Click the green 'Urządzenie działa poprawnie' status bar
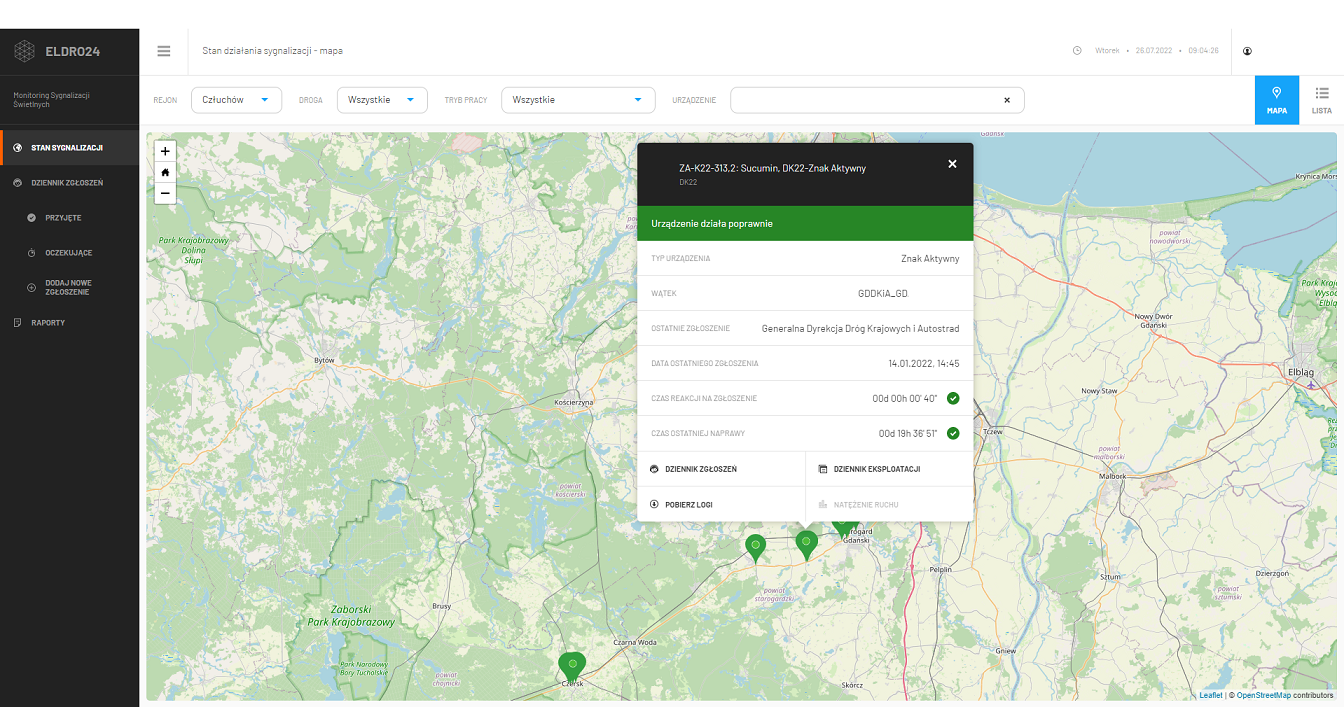This screenshot has width=1344, height=707. click(805, 223)
